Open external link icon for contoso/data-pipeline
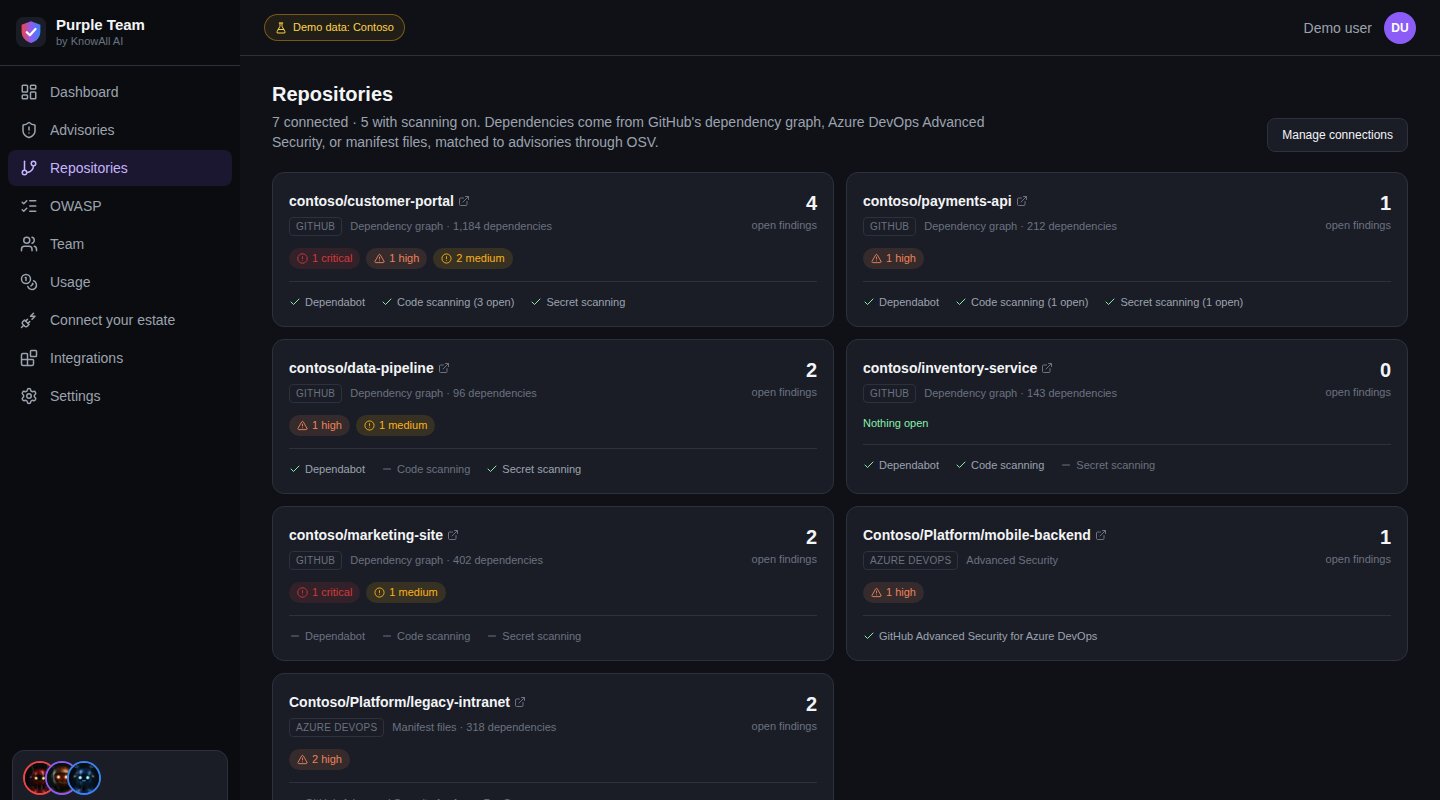 tap(444, 368)
